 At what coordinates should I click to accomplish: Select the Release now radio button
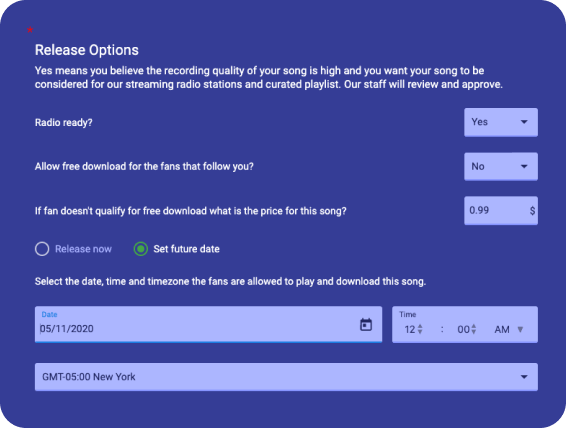coord(42,249)
